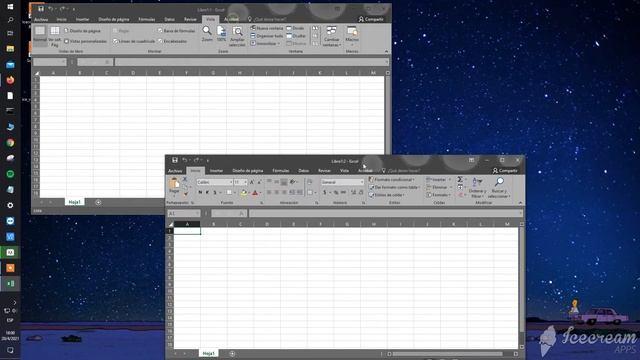Click the Macros icon in back window

click(x=352, y=31)
